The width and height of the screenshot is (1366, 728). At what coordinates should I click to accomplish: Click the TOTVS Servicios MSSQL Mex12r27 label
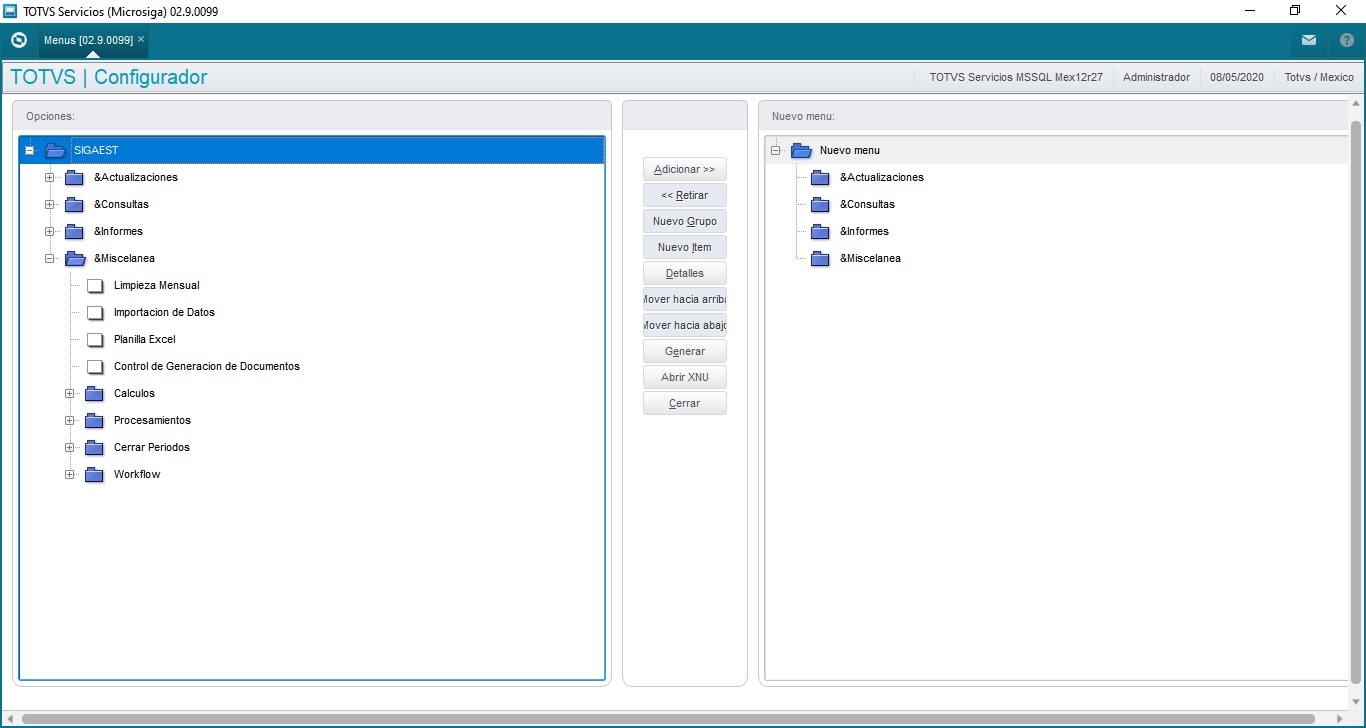coord(1016,77)
